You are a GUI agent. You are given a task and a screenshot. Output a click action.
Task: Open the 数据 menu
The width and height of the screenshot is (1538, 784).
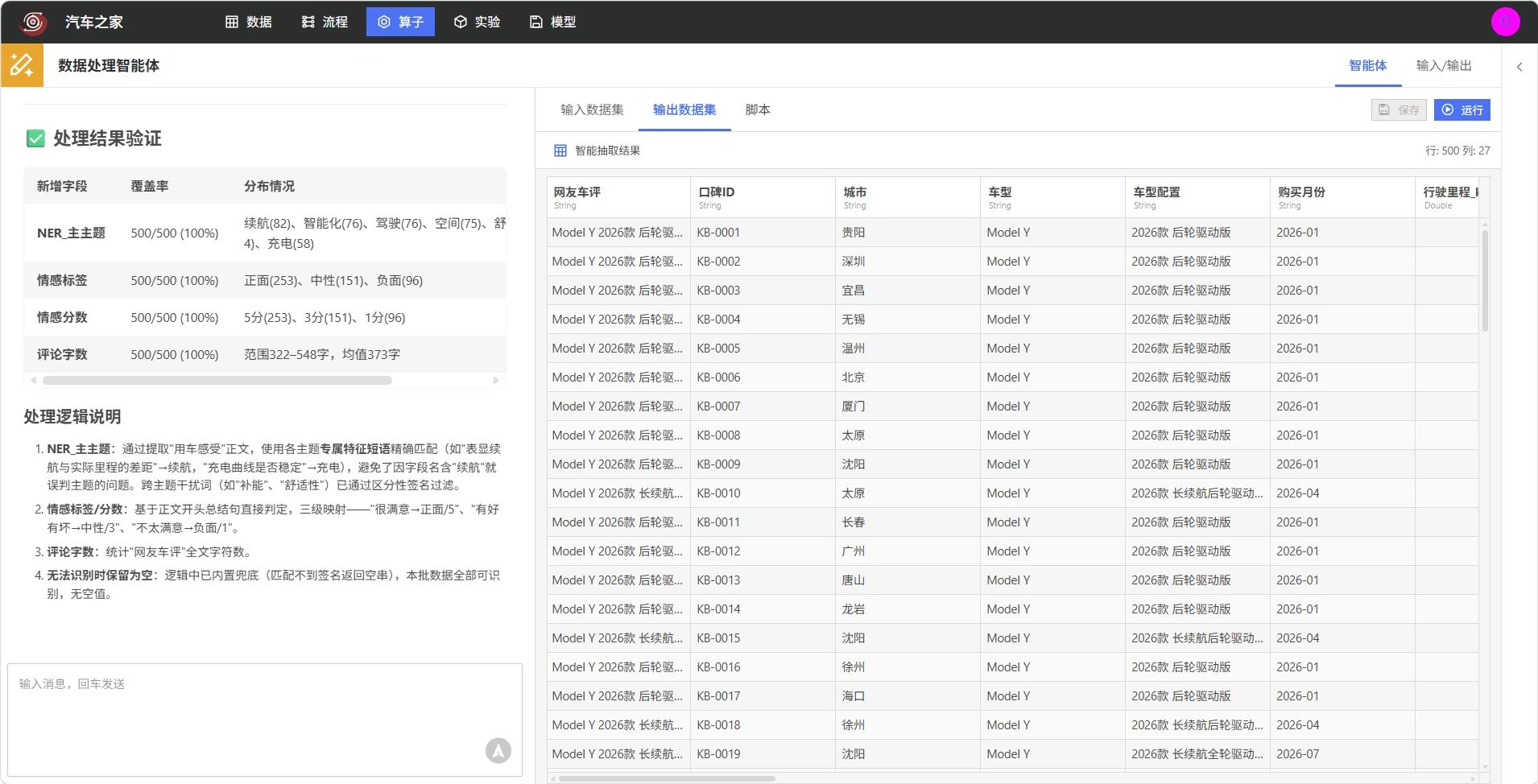(x=248, y=22)
